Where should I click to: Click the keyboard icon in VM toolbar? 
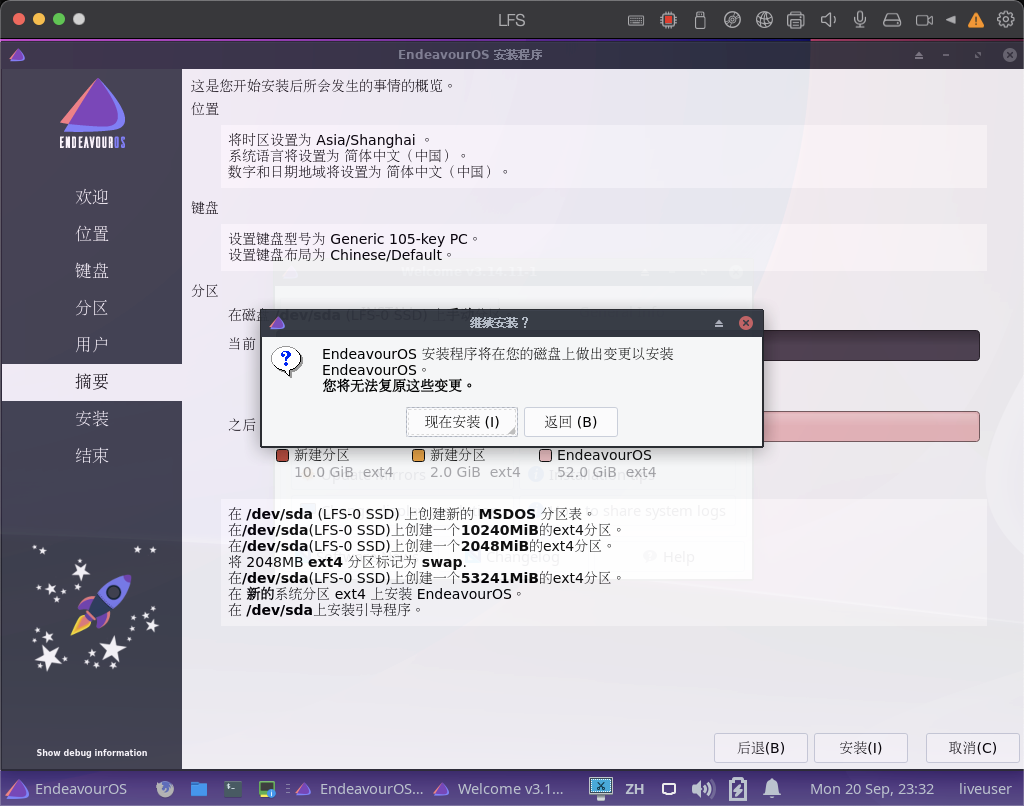(635, 20)
